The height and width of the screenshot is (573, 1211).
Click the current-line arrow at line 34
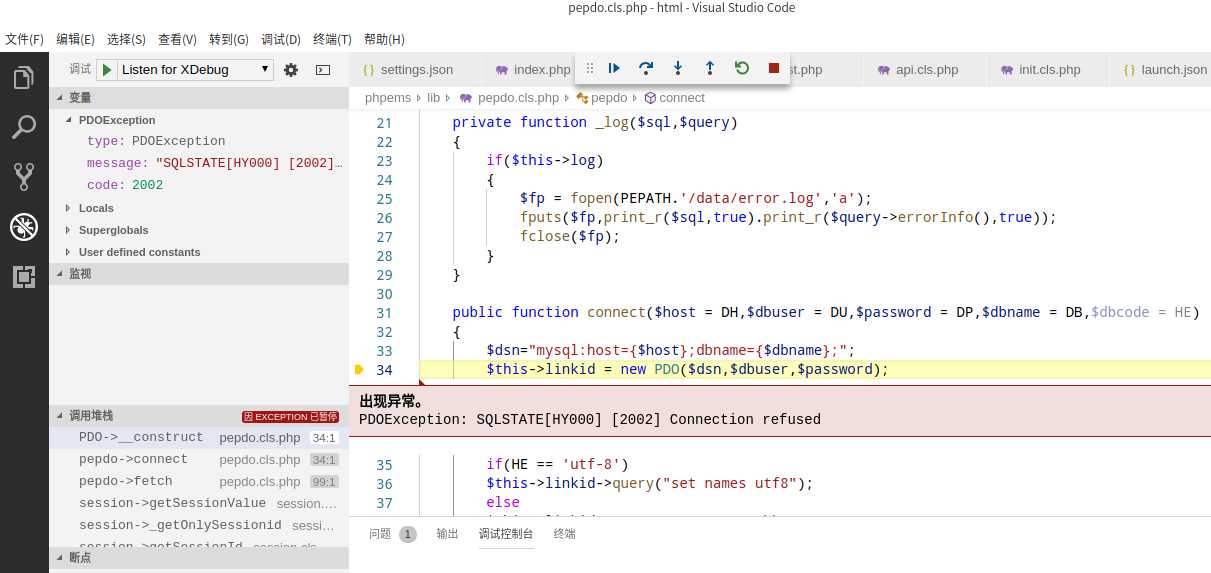(359, 370)
